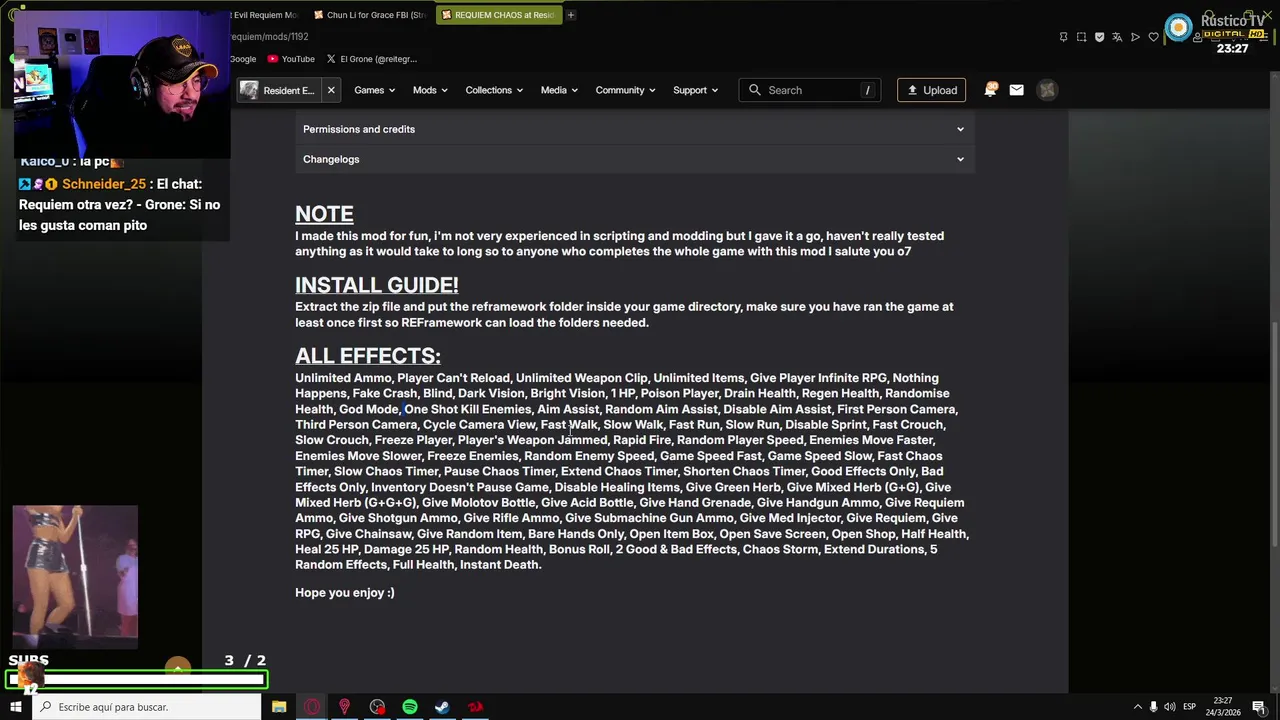The width and height of the screenshot is (1280, 720).
Task: Remove the Resident E... game filter
Action: [x=331, y=90]
